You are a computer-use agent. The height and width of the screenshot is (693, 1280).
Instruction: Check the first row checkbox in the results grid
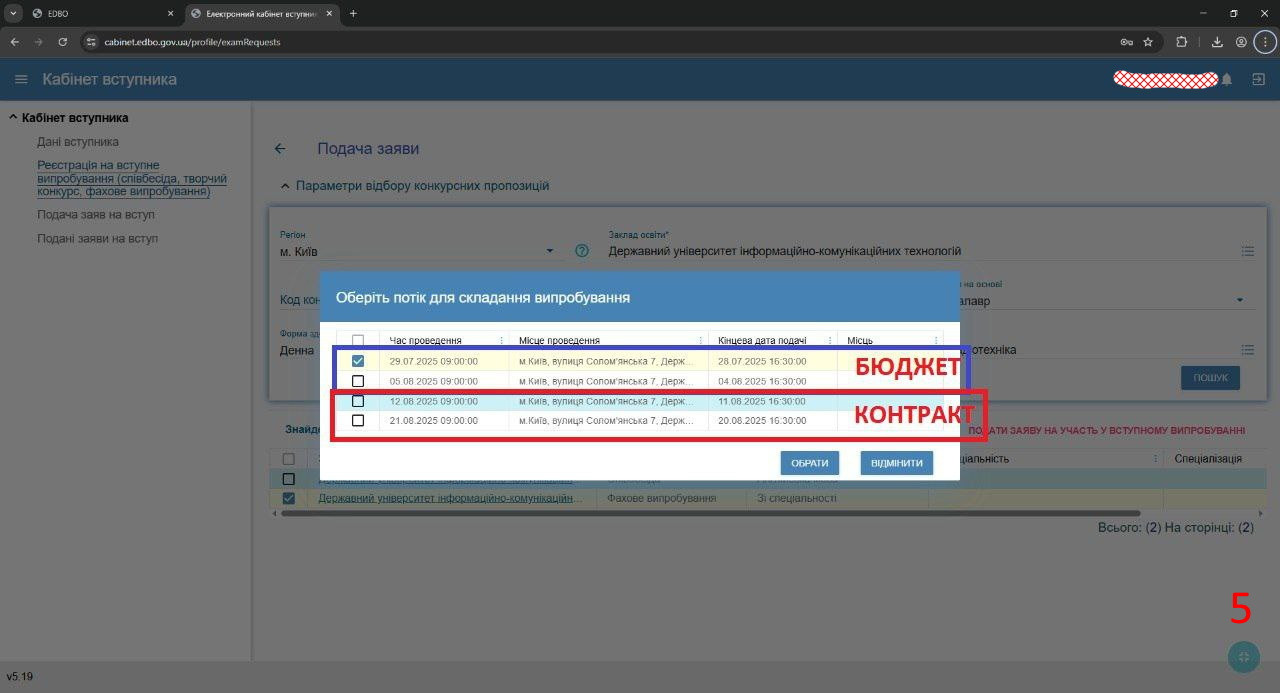[x=289, y=479]
